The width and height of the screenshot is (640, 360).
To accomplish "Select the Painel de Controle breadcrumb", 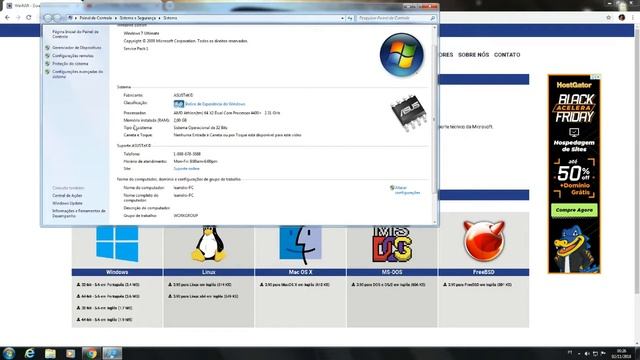I will [x=96, y=18].
